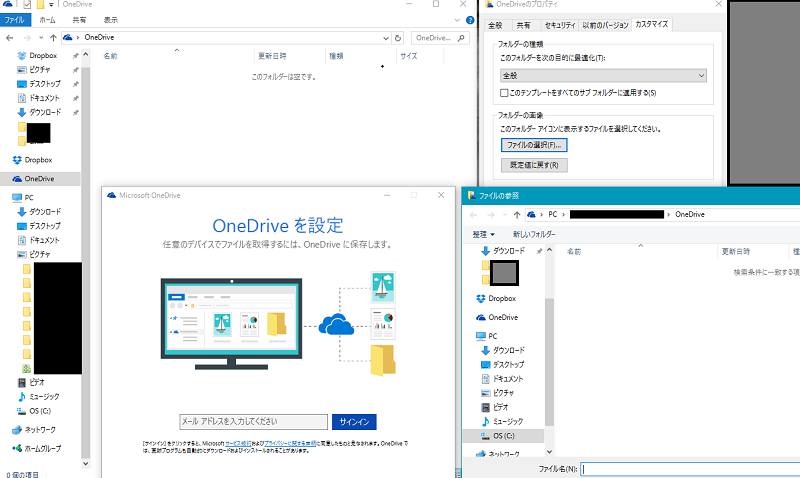Open Dropbox root item in Explorer navigation pane
This screenshot has width=800, height=478.
38,160
